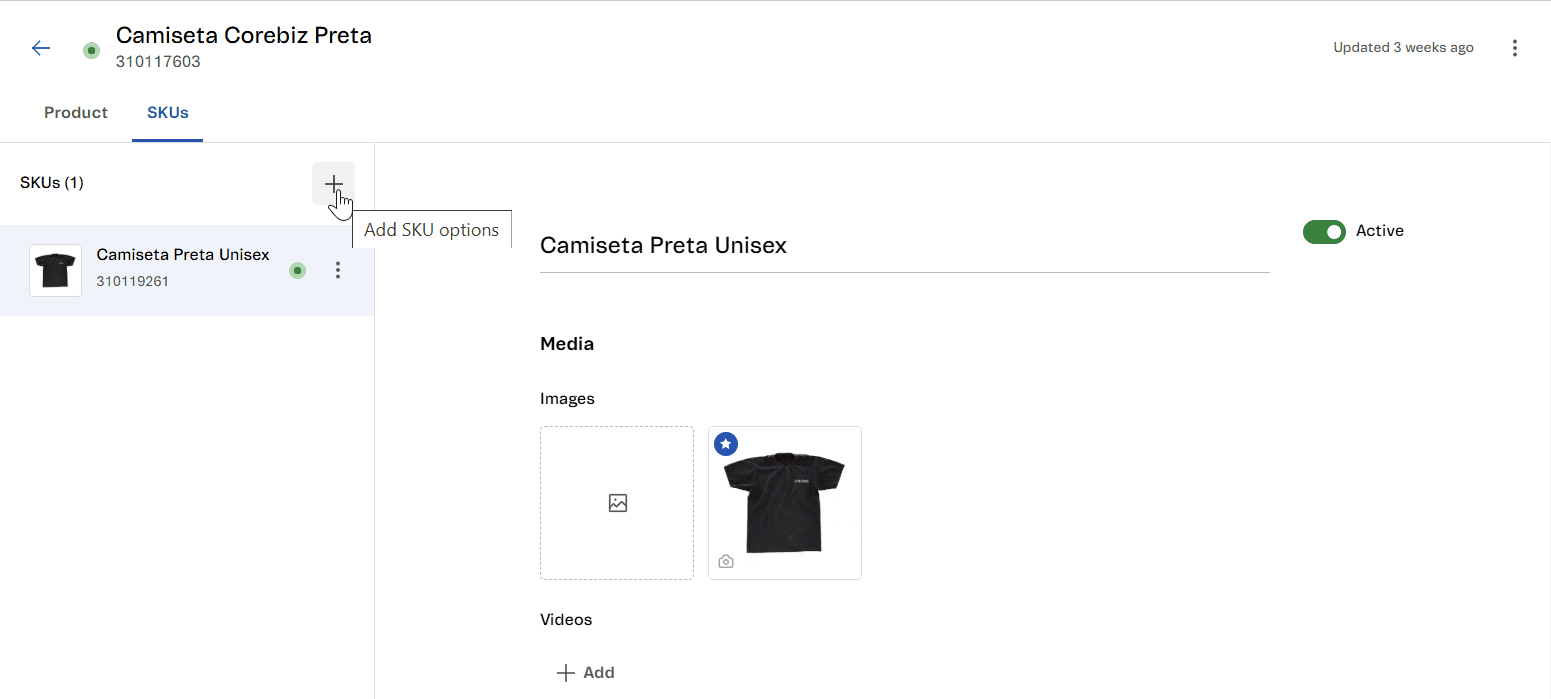Click the SKU ID 310119261
The image size is (1551, 699).
click(x=132, y=282)
